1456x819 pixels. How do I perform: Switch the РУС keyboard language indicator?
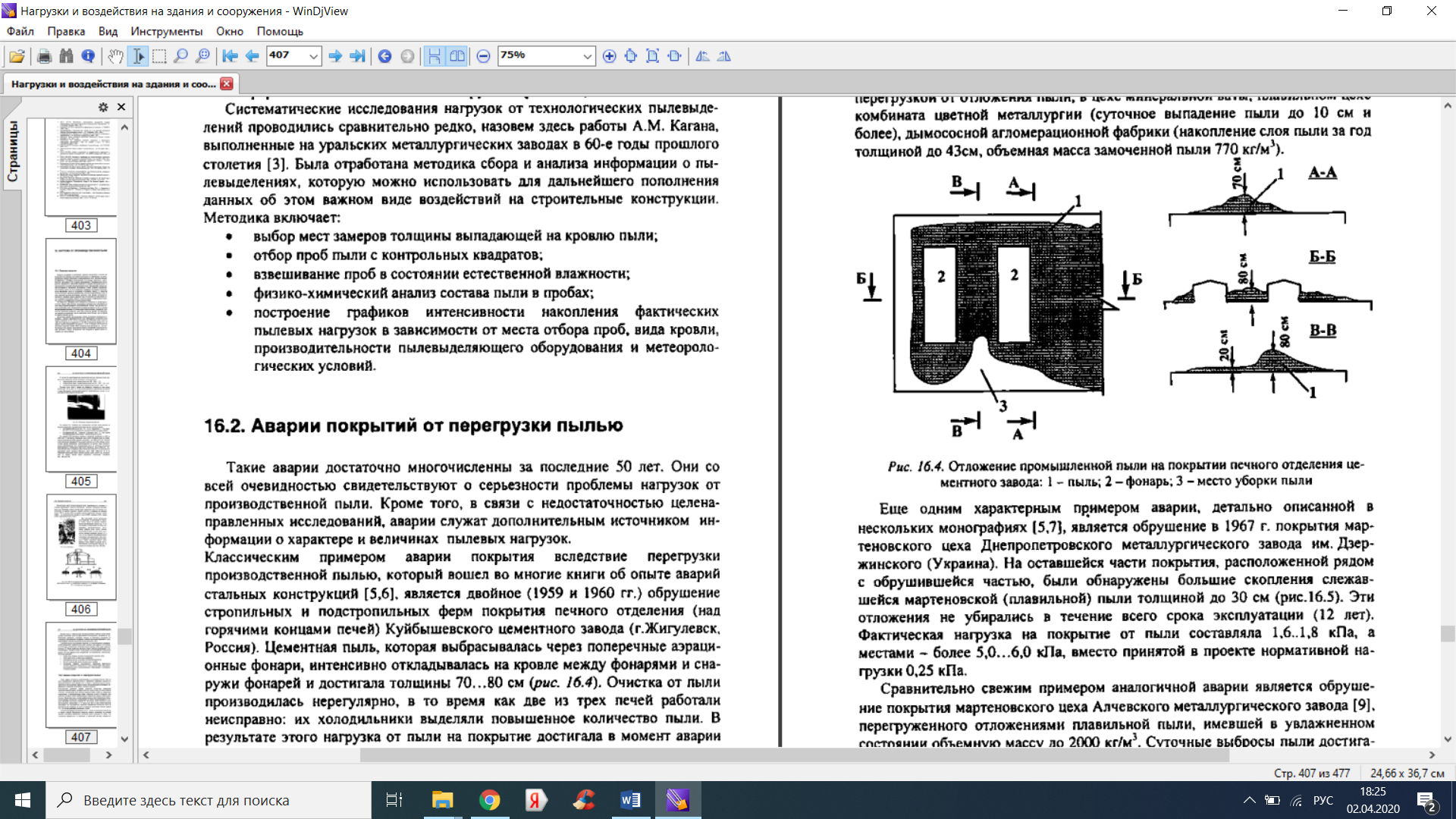click(x=1323, y=800)
